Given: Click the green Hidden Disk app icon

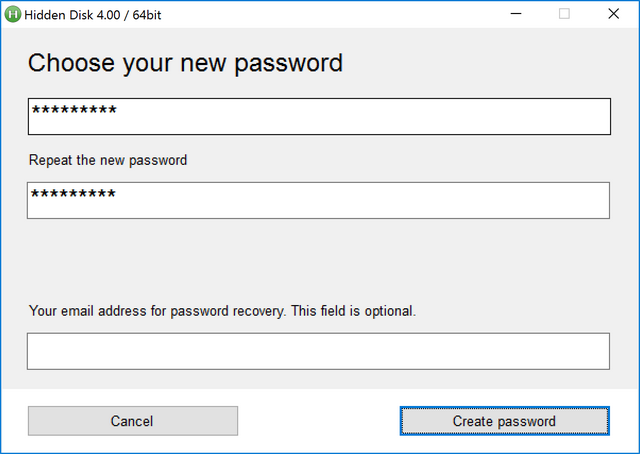Looking at the screenshot, I should coord(13,15).
